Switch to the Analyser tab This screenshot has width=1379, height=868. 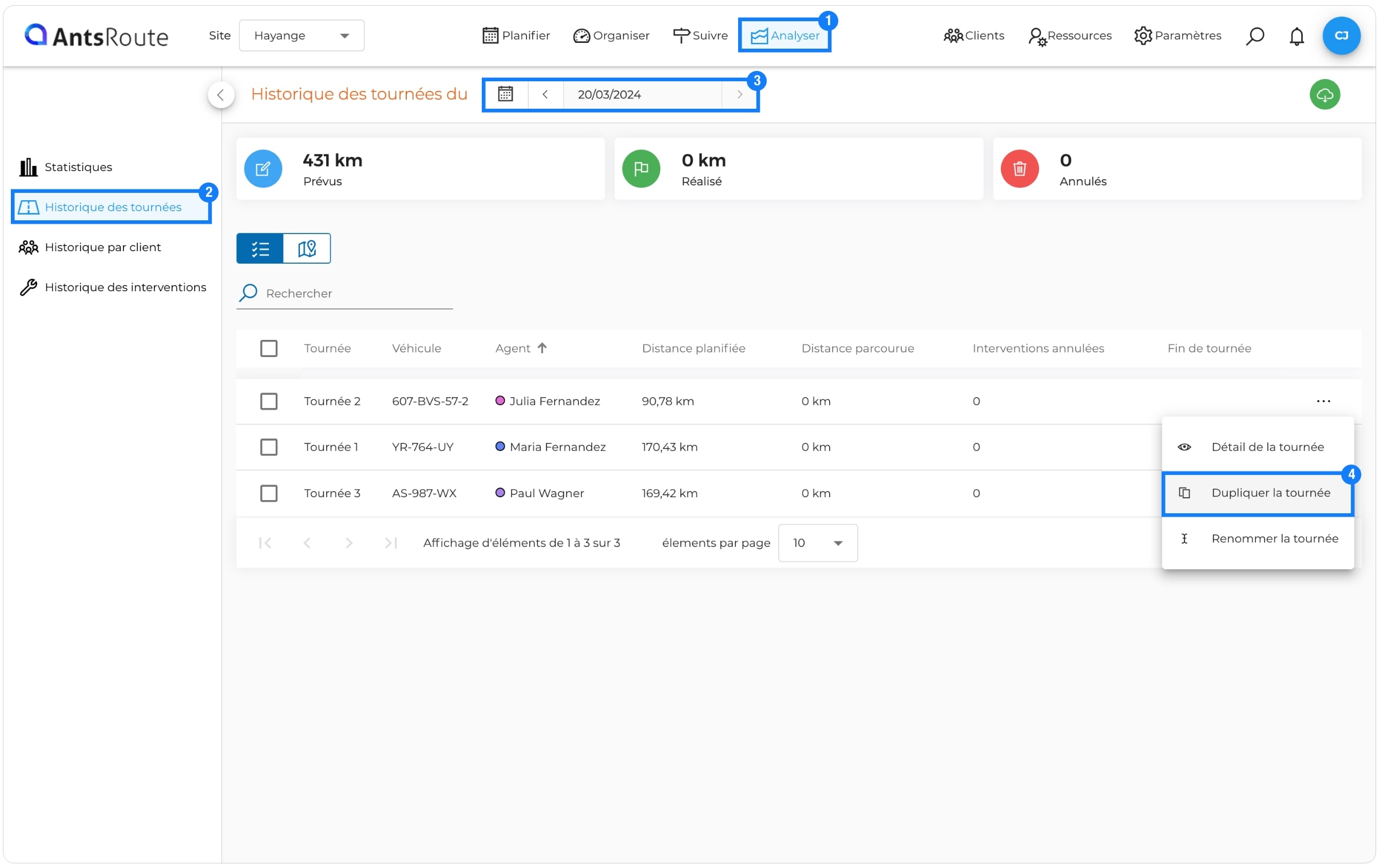click(784, 35)
